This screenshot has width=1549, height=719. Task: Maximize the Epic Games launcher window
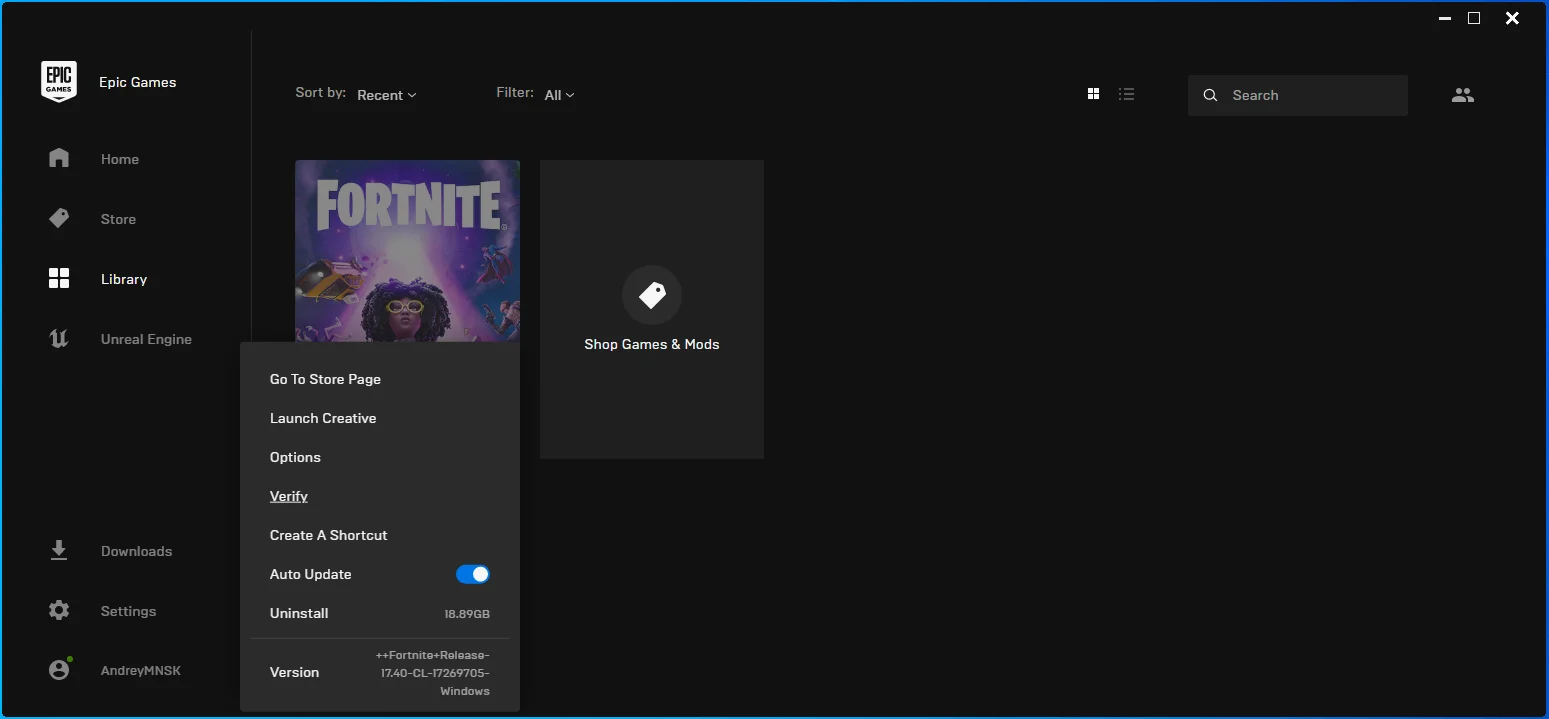pyautogui.click(x=1474, y=18)
